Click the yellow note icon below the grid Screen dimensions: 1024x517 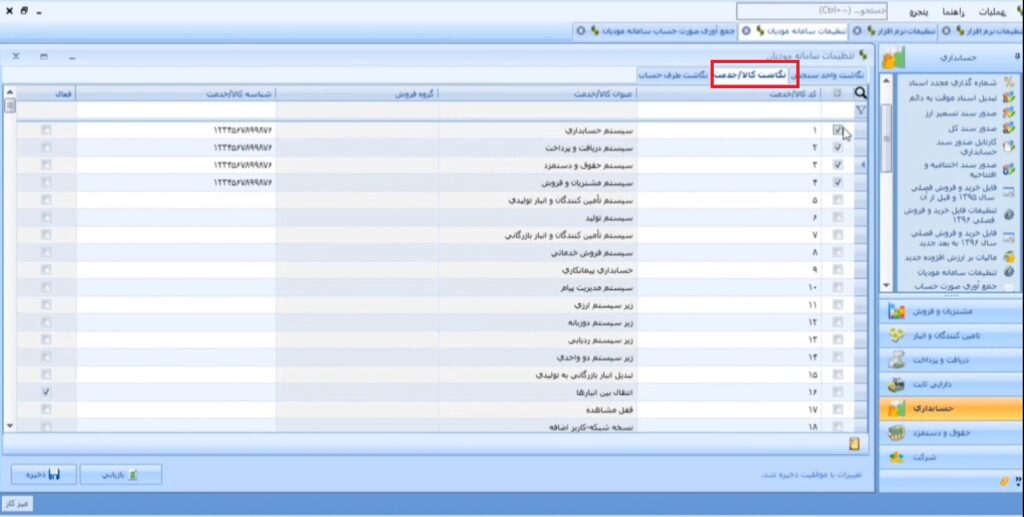click(854, 444)
